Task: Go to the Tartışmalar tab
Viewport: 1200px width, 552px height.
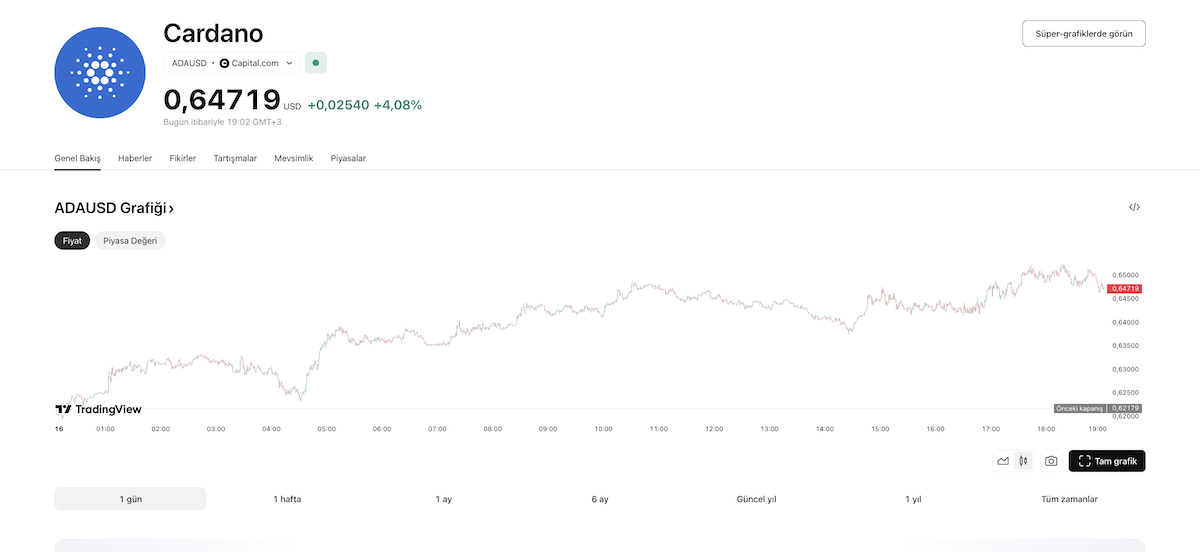Action: pos(235,158)
